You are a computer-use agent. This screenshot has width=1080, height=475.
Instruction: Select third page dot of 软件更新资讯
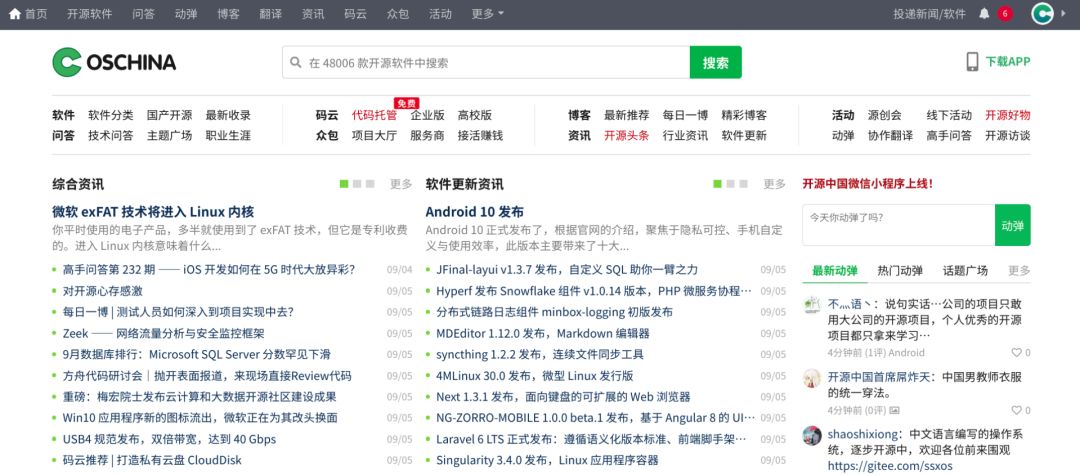(x=743, y=184)
